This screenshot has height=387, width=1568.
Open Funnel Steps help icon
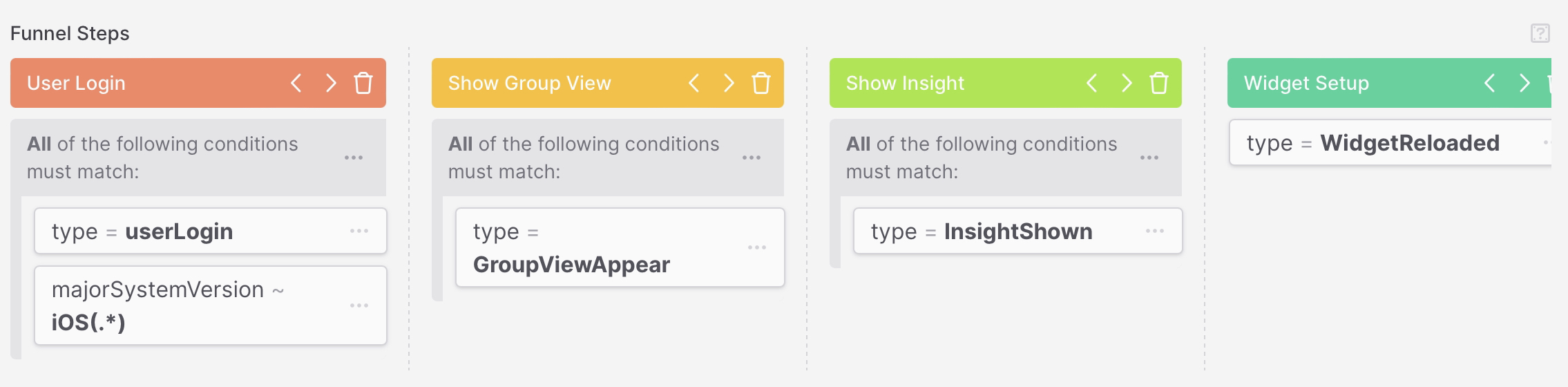pos(1540,33)
